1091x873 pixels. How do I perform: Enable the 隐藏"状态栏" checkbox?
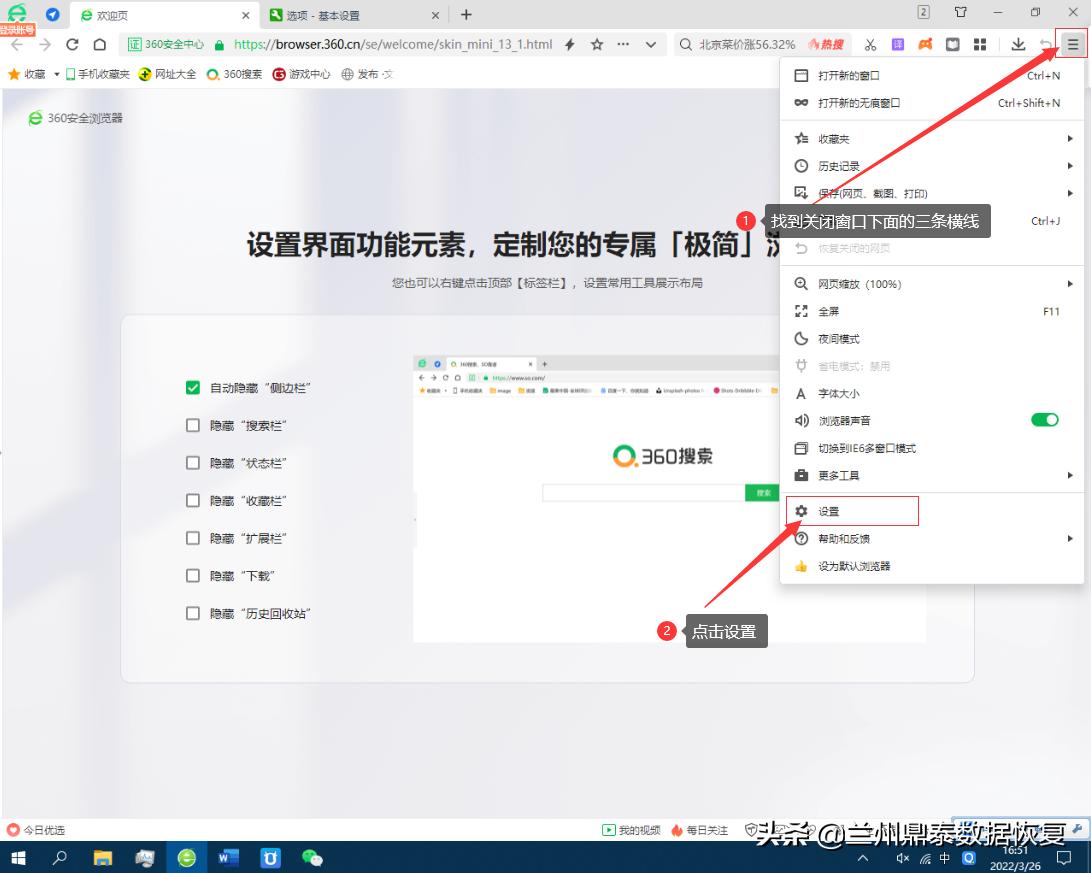tap(192, 462)
